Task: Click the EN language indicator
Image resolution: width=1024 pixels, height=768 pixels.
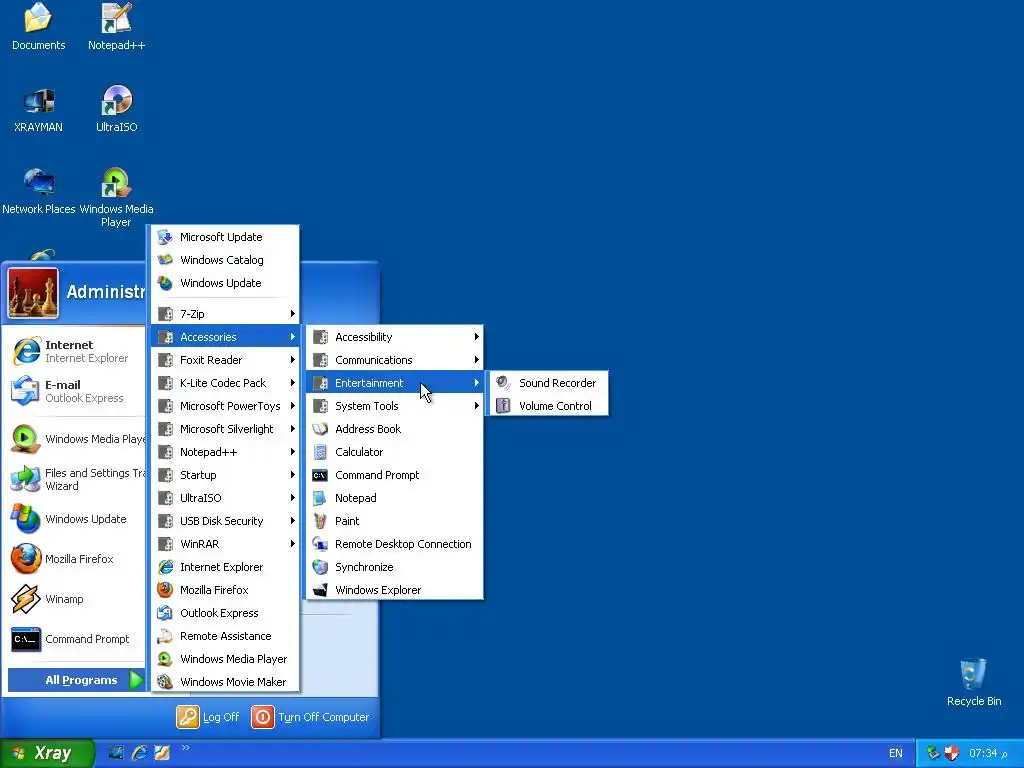Action: (x=896, y=753)
